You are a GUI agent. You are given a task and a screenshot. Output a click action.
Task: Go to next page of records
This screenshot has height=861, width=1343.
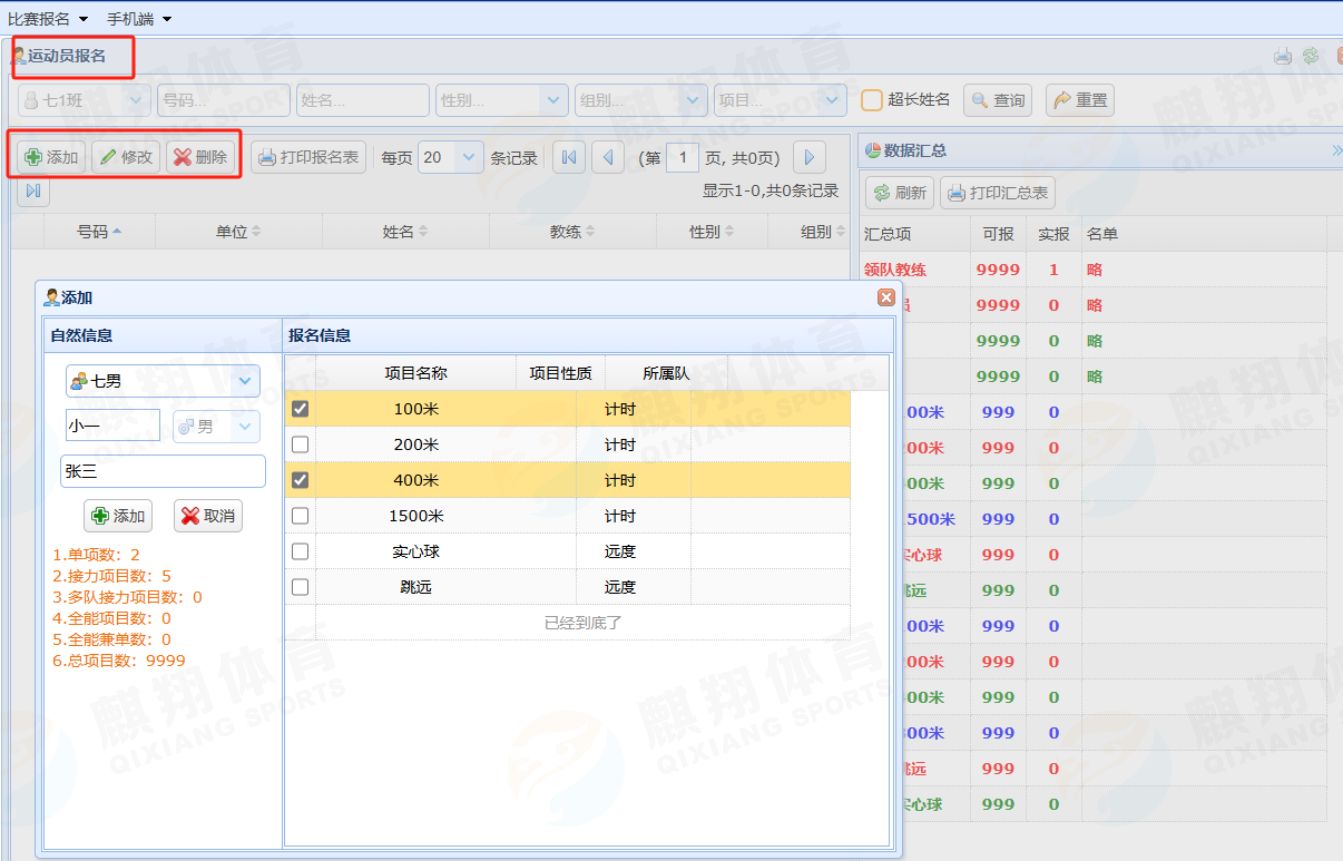point(809,157)
